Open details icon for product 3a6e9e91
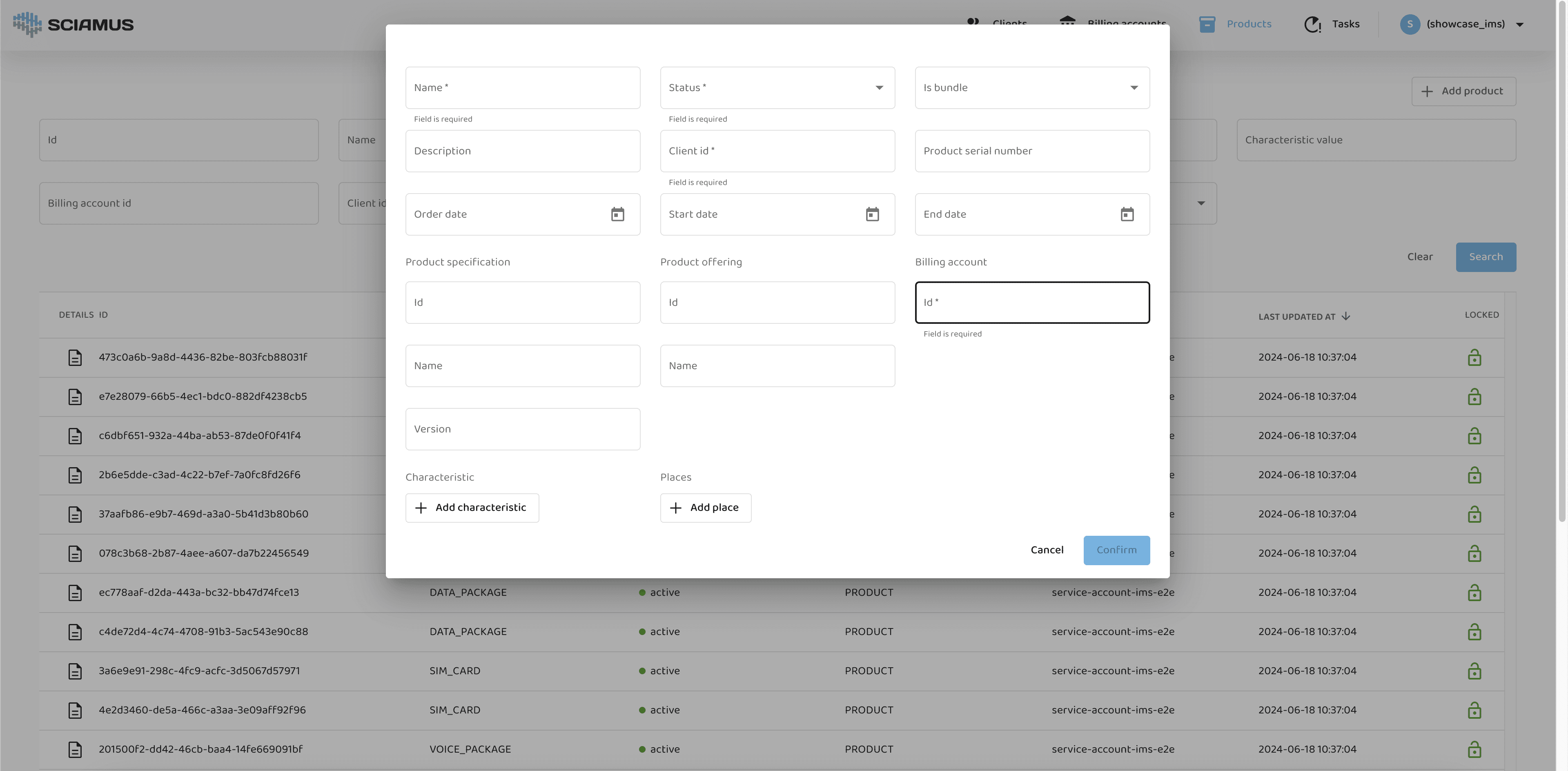Viewport: 1568px width, 771px height. pos(75,671)
